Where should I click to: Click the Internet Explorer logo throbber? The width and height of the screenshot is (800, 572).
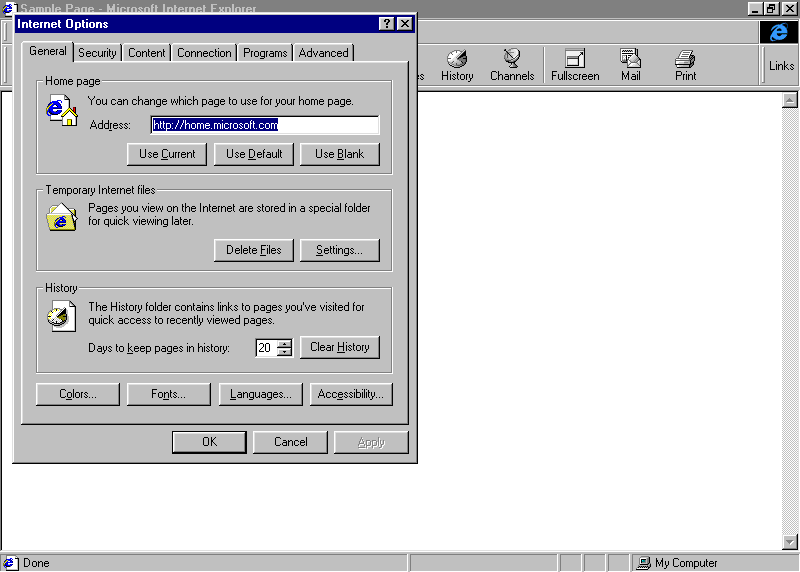[778, 32]
